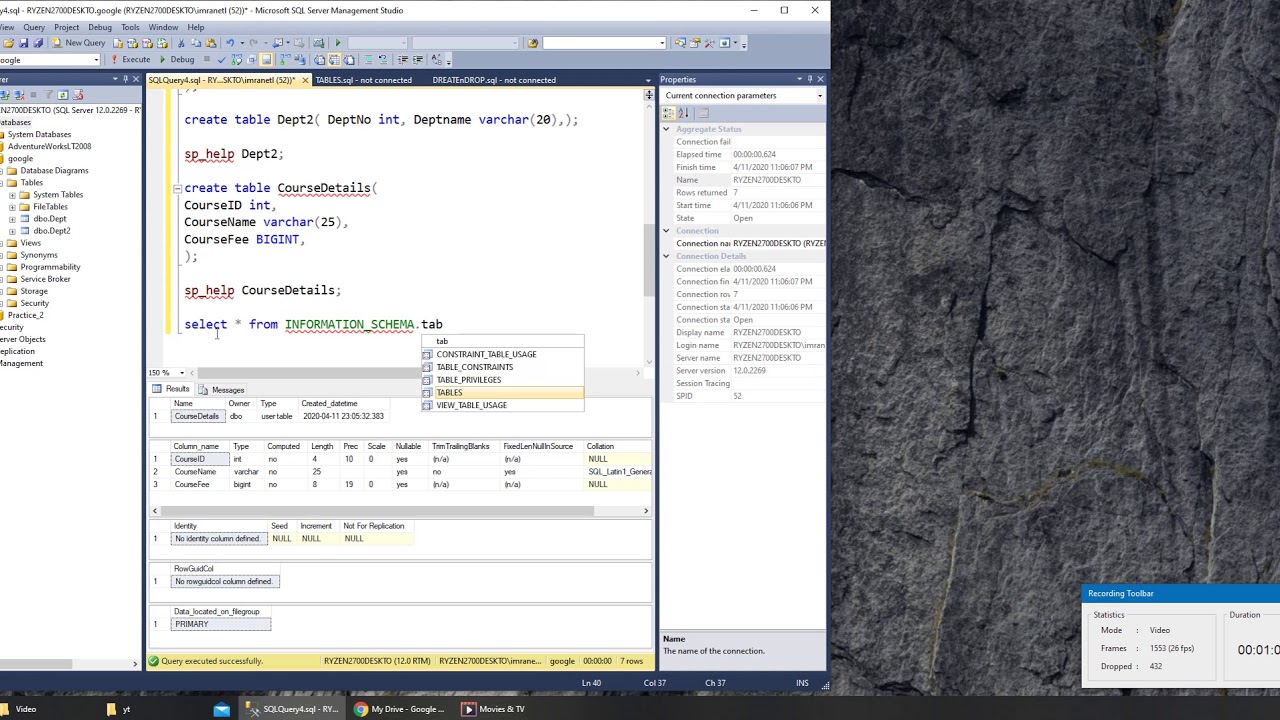Switch to the DREATEnDROP.sql tab
Image resolution: width=1280 pixels, height=720 pixels.
(x=494, y=80)
